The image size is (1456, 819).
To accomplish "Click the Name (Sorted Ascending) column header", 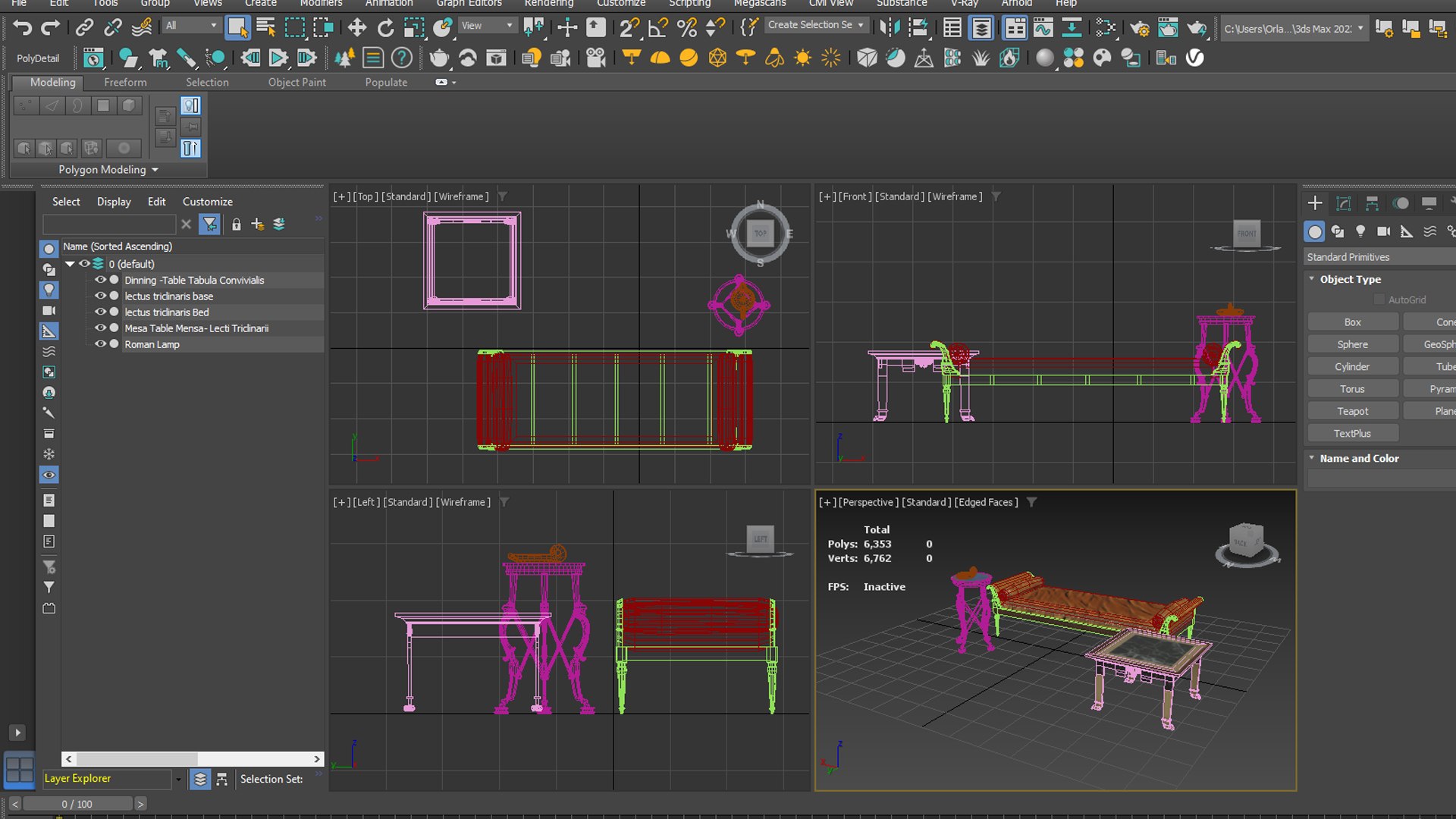I will pyautogui.click(x=193, y=246).
